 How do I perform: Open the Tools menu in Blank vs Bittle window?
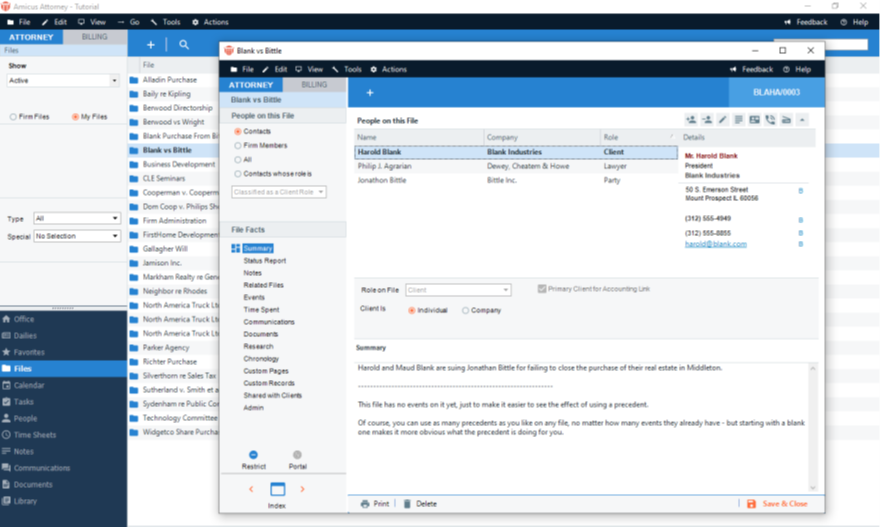pyautogui.click(x=347, y=70)
